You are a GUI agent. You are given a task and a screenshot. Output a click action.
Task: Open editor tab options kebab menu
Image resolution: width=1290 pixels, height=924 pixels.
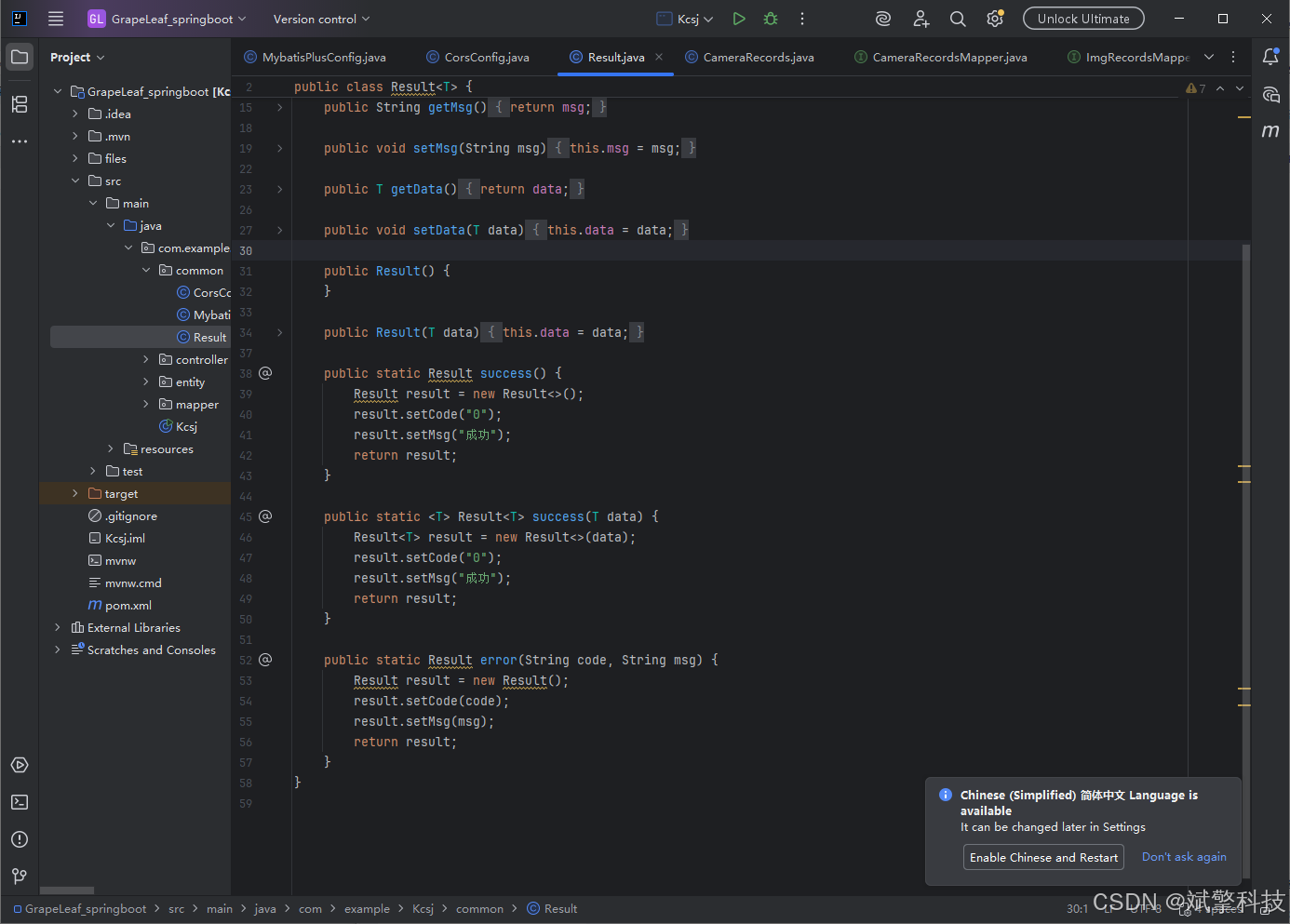pos(1233,57)
